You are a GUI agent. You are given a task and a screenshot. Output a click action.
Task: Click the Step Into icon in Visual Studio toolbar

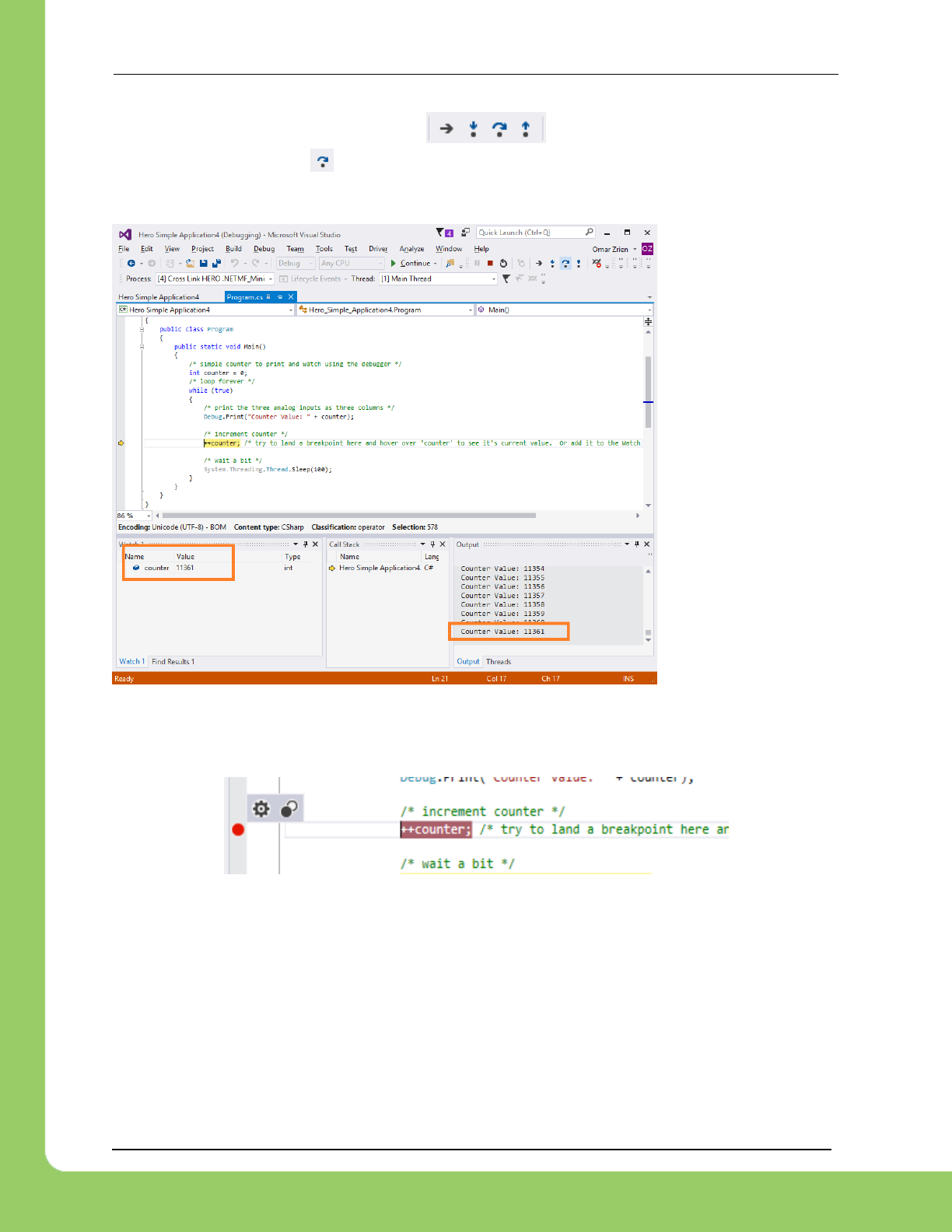pyautogui.click(x=552, y=264)
